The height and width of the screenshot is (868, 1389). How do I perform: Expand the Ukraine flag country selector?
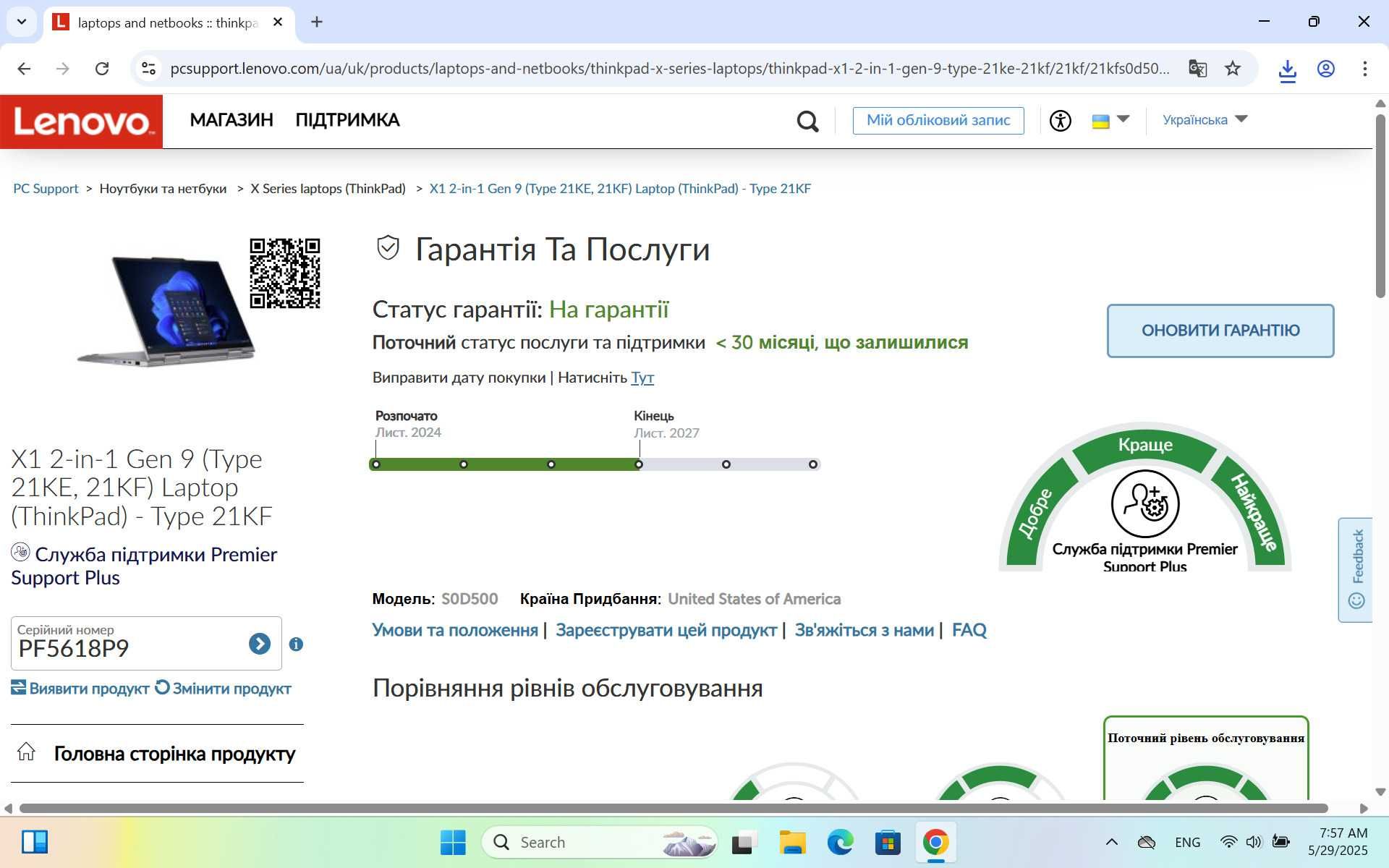1110,120
